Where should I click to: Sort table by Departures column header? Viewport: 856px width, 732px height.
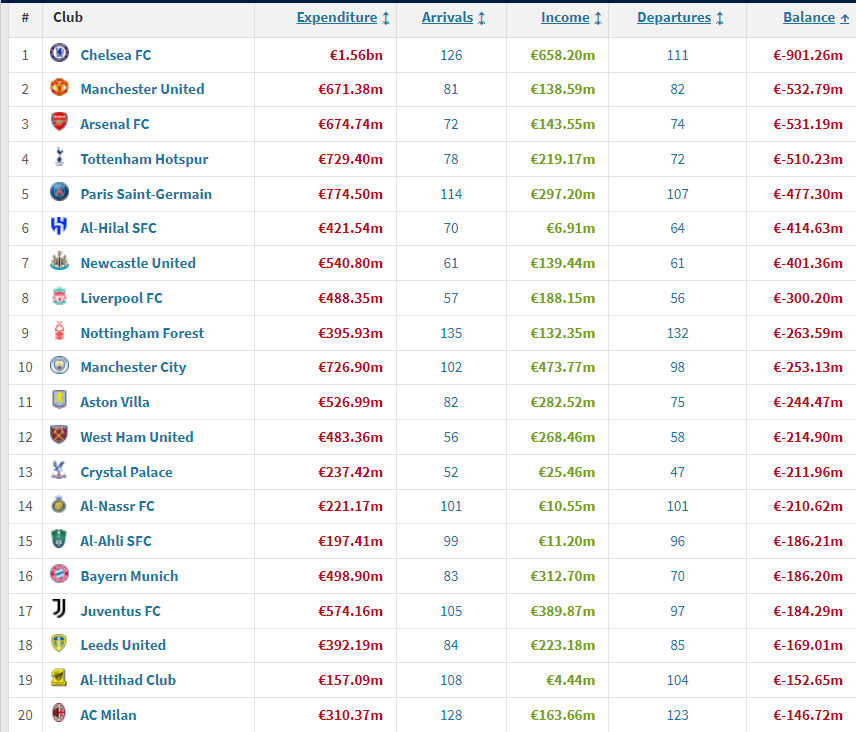(680, 17)
